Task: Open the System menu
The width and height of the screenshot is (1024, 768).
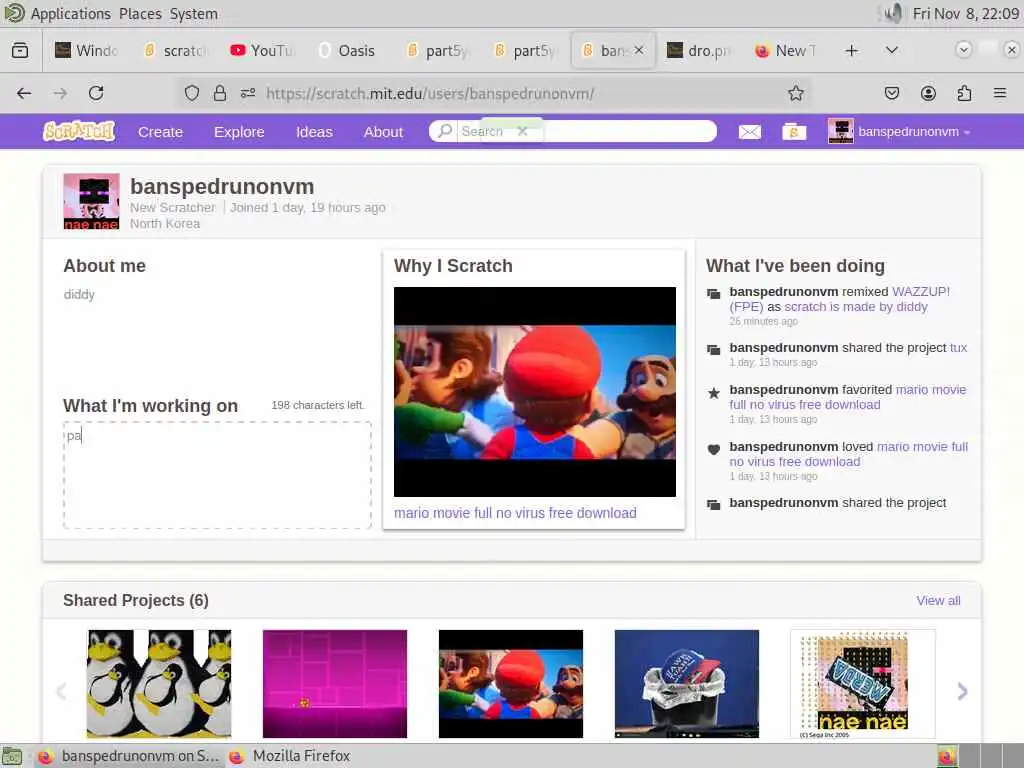Action: (x=194, y=14)
